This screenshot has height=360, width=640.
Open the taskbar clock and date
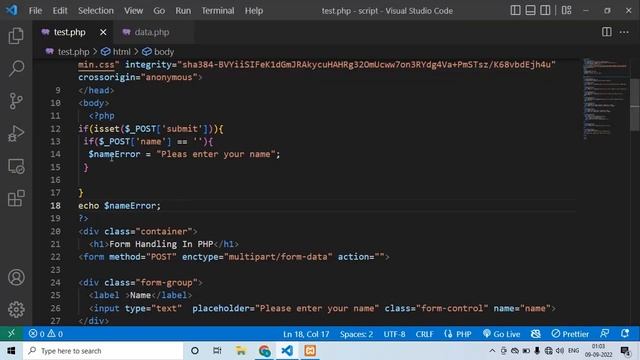598,351
